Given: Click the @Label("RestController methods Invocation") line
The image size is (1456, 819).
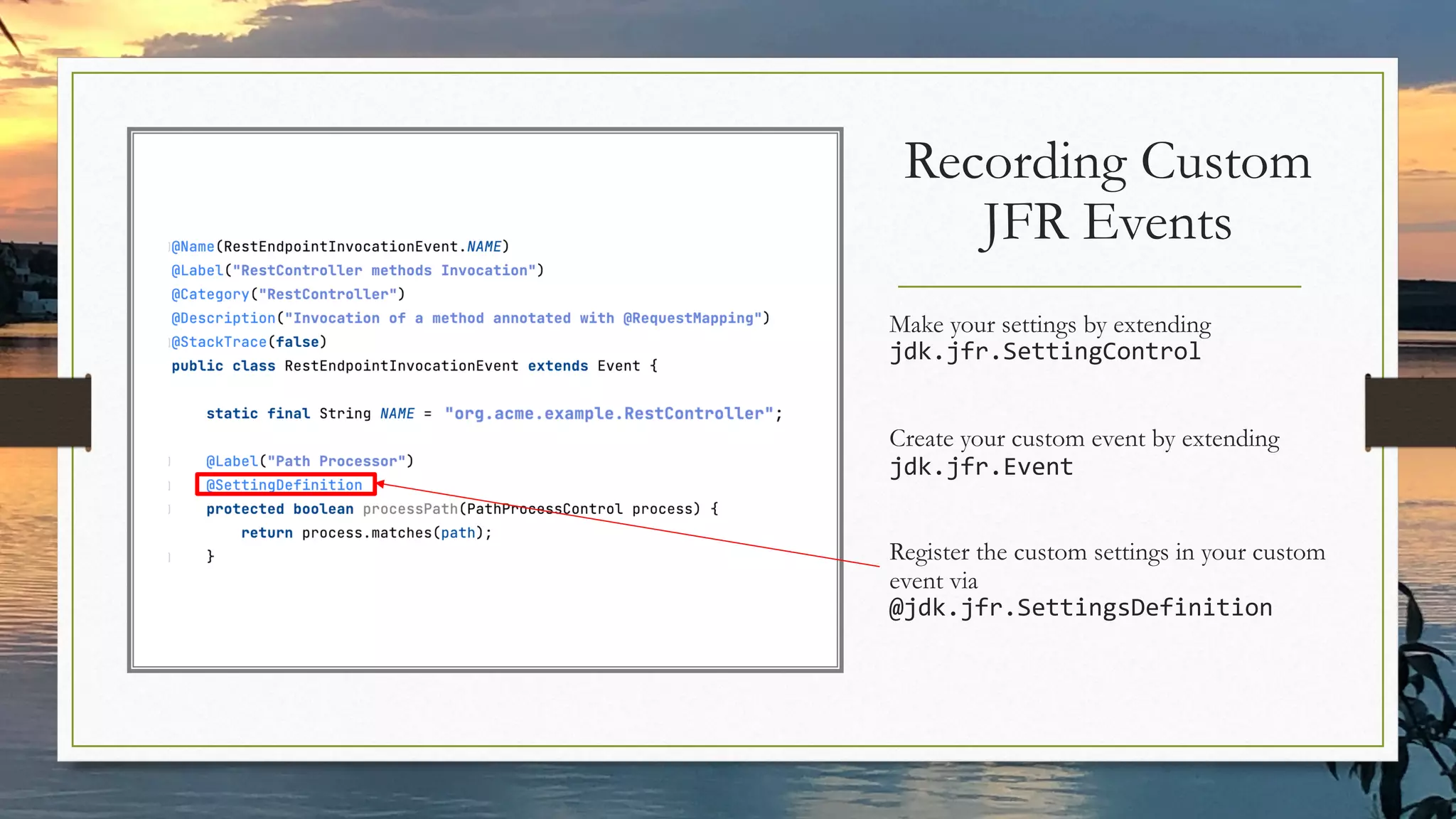Looking at the screenshot, I should 358,271.
